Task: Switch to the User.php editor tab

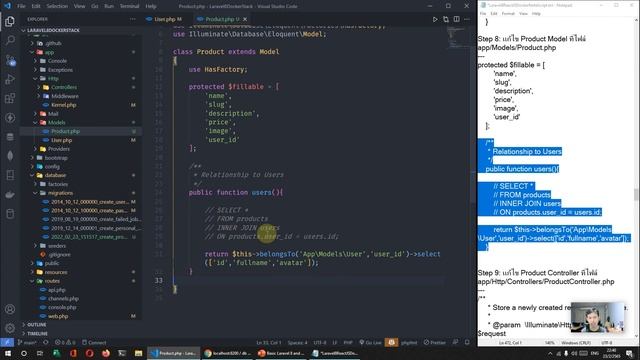Action: [x=164, y=19]
